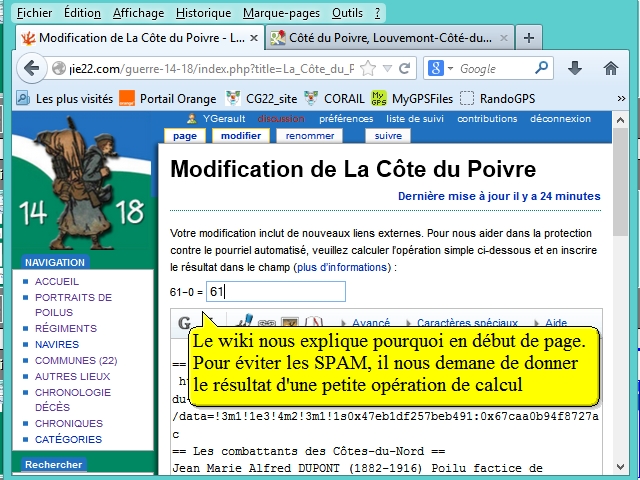Screen dimensions: 640x480
Task: Open the URL history dropdown arrow
Action: point(387,68)
